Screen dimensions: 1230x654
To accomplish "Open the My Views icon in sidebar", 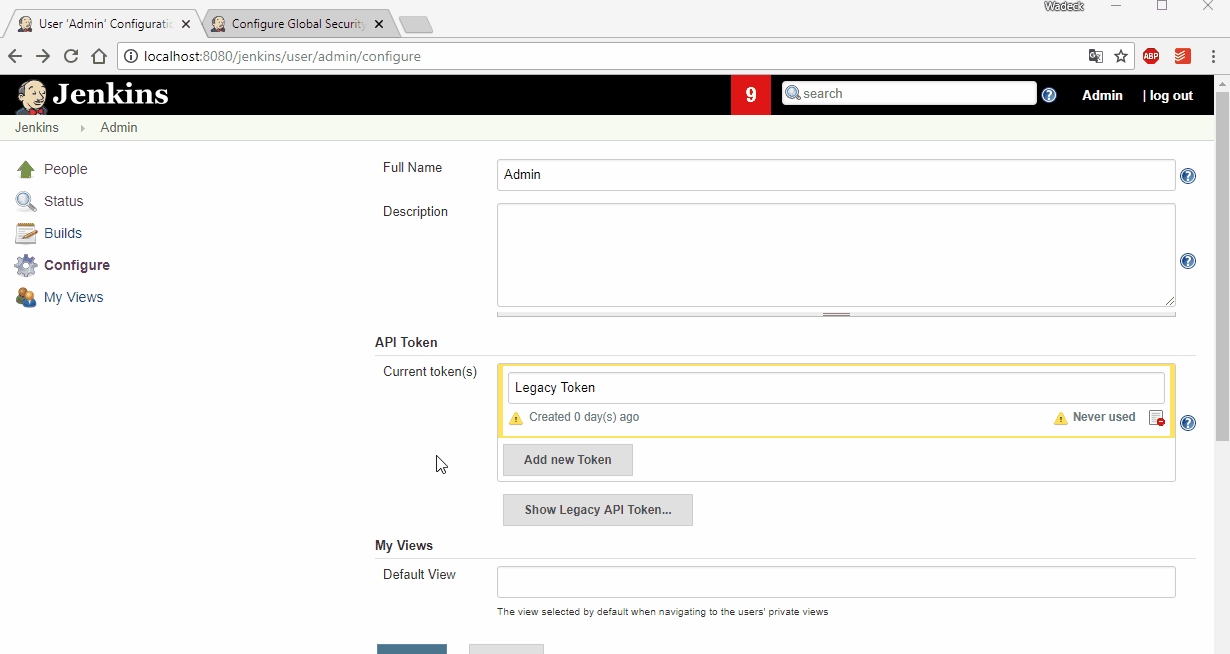I will 26,297.
